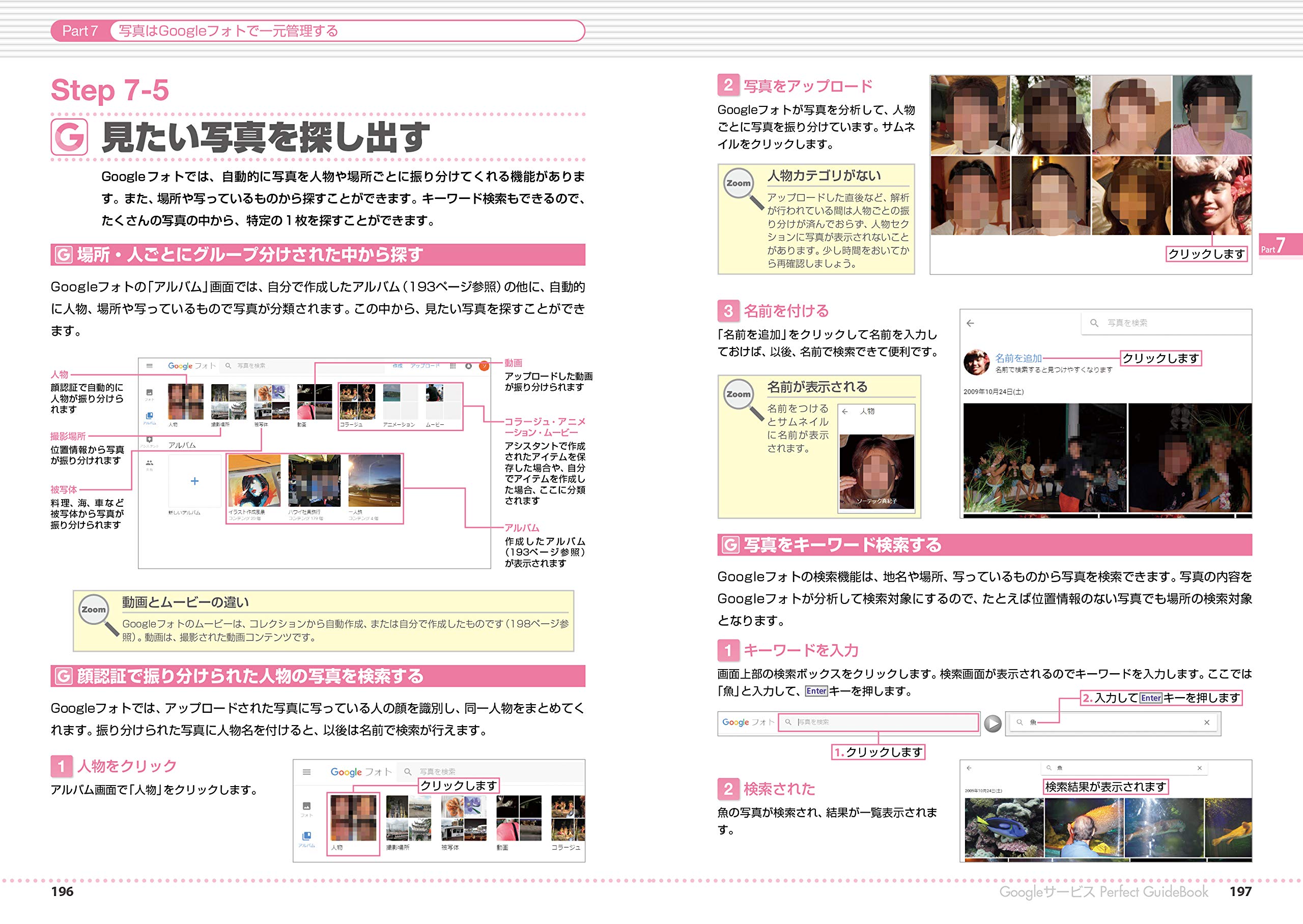Open the 共有 (Sharing) sidebar icon
Screen dimensions: 1303x924
150,463
